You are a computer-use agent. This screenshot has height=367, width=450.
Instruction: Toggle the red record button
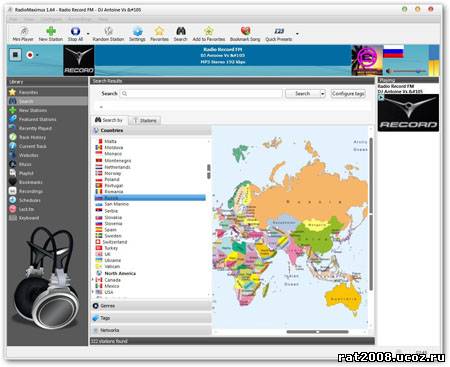30,55
